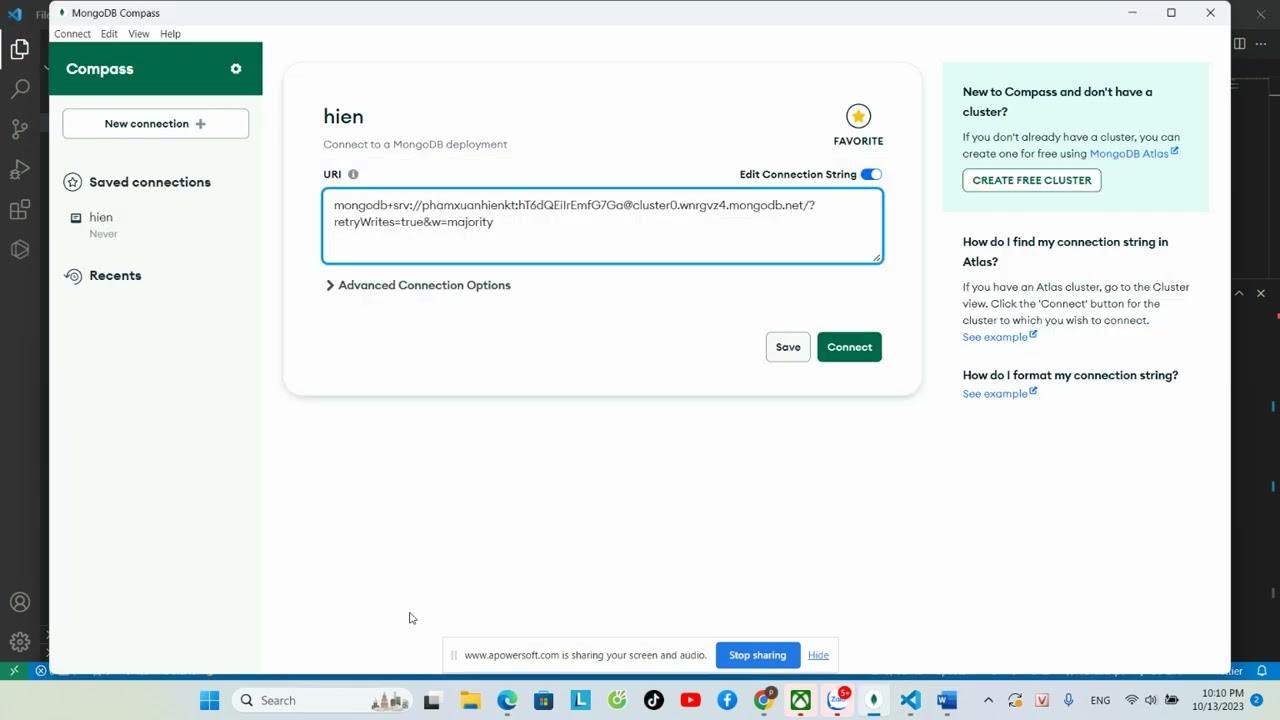Open VS Code Source Control icon
This screenshot has width=1280, height=720.
click(20, 129)
